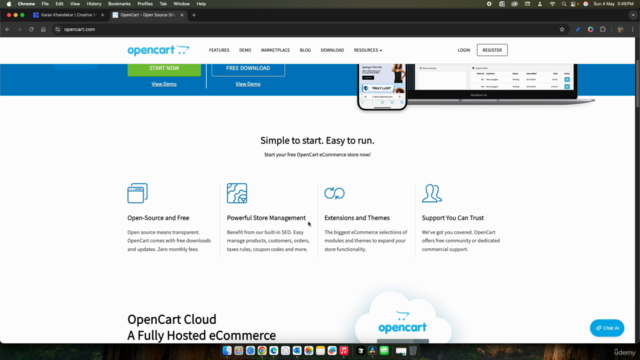Open Notes app from the dock
Viewport: 640px width, 360px height.
[320, 351]
